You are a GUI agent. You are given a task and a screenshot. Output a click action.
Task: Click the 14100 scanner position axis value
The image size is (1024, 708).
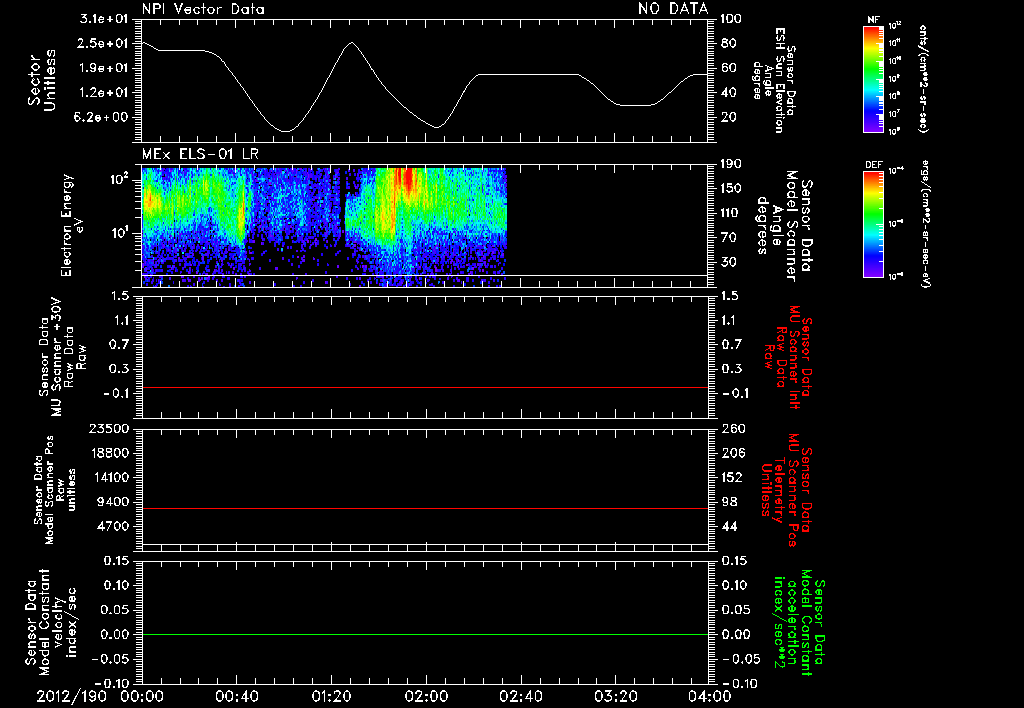coord(110,477)
